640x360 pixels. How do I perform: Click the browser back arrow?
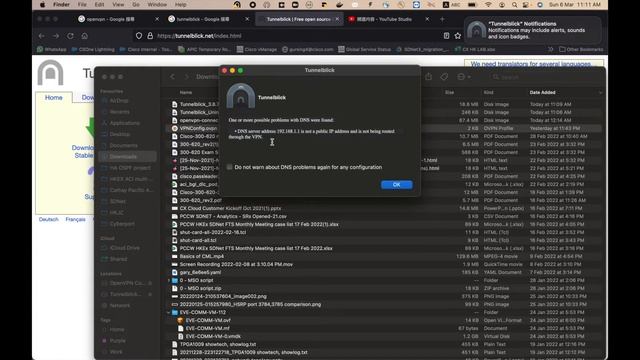42,36
